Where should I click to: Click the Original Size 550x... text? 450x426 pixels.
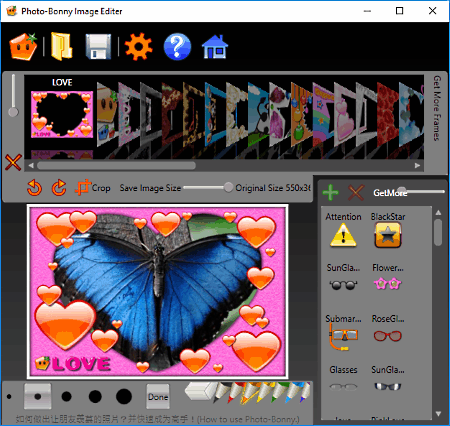click(x=273, y=188)
